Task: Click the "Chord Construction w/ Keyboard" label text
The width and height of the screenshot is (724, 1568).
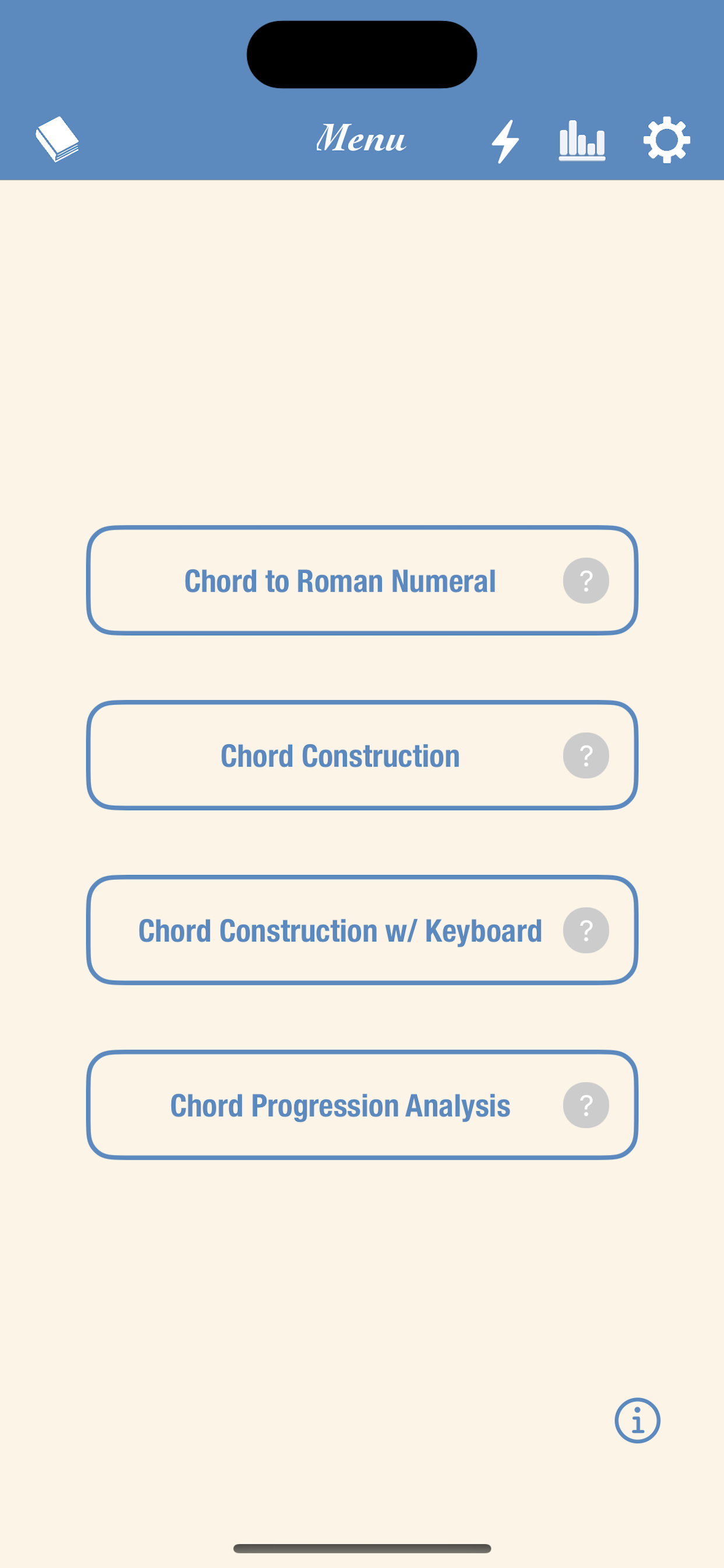Action: point(340,930)
